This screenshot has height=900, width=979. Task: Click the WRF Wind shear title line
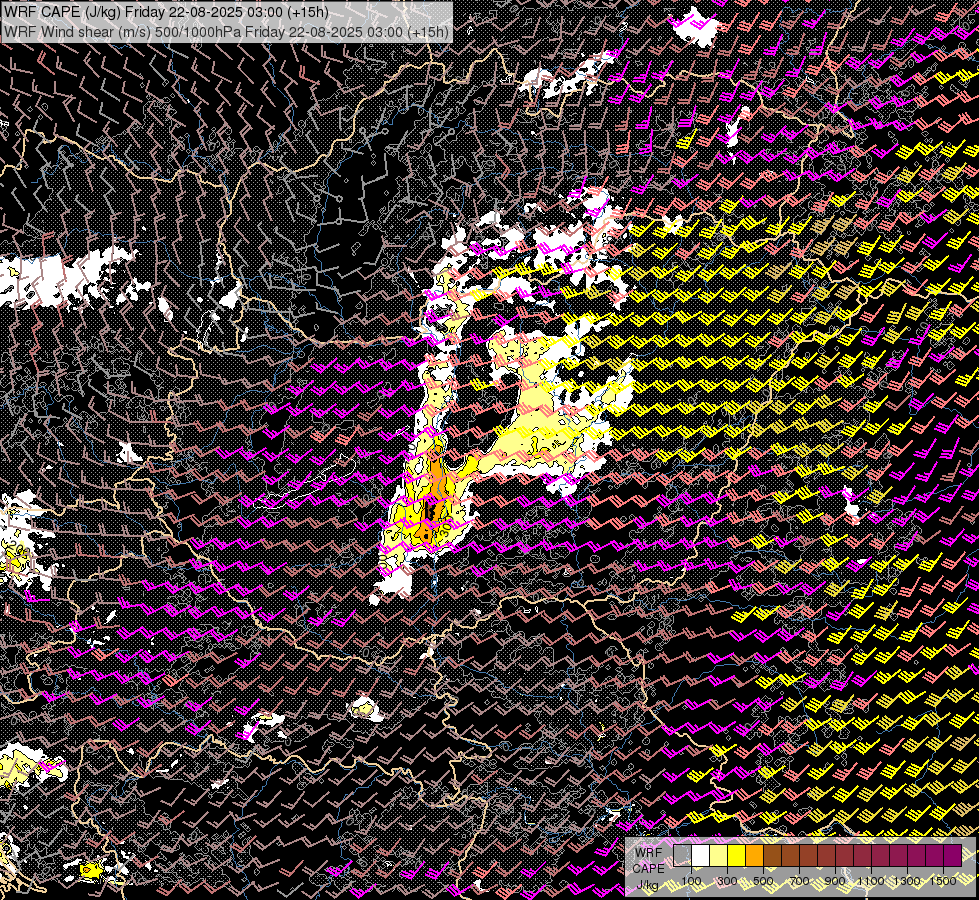point(226,31)
